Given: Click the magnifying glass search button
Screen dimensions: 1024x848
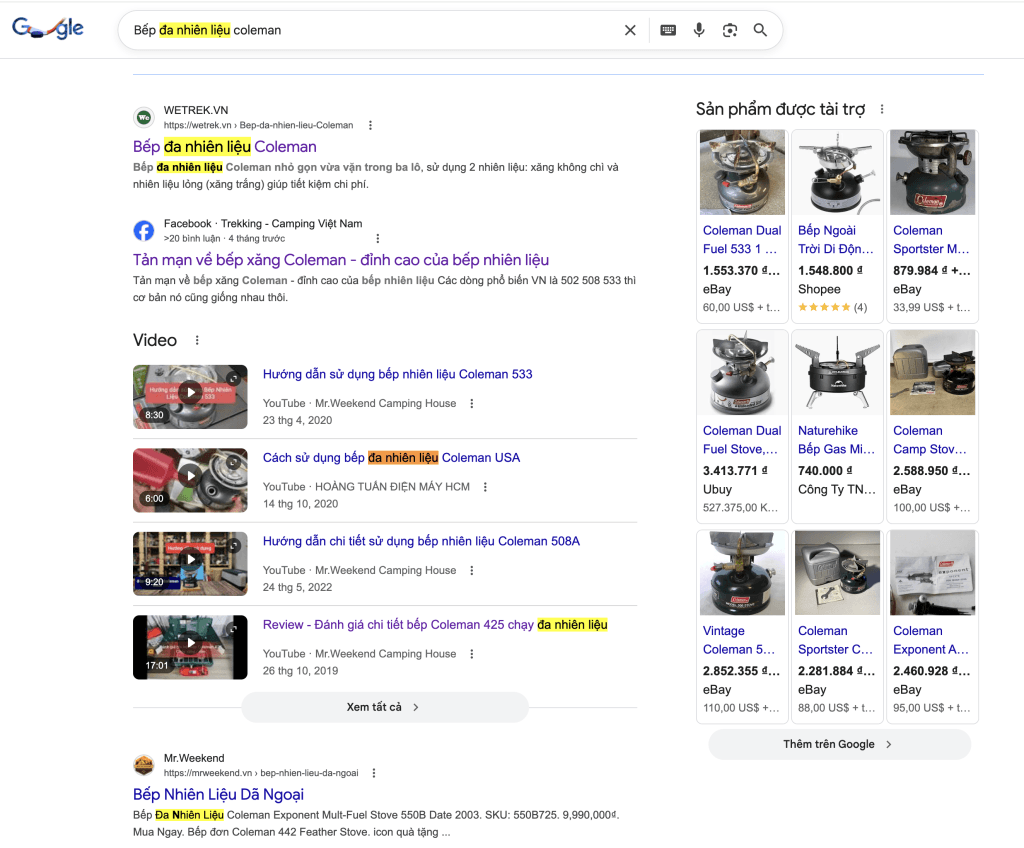Looking at the screenshot, I should coord(760,30).
